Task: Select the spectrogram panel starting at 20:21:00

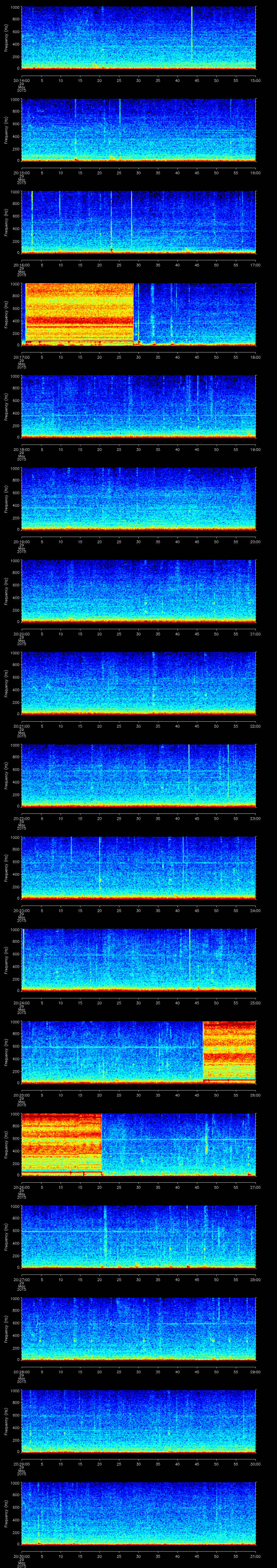Action: click(139, 683)
